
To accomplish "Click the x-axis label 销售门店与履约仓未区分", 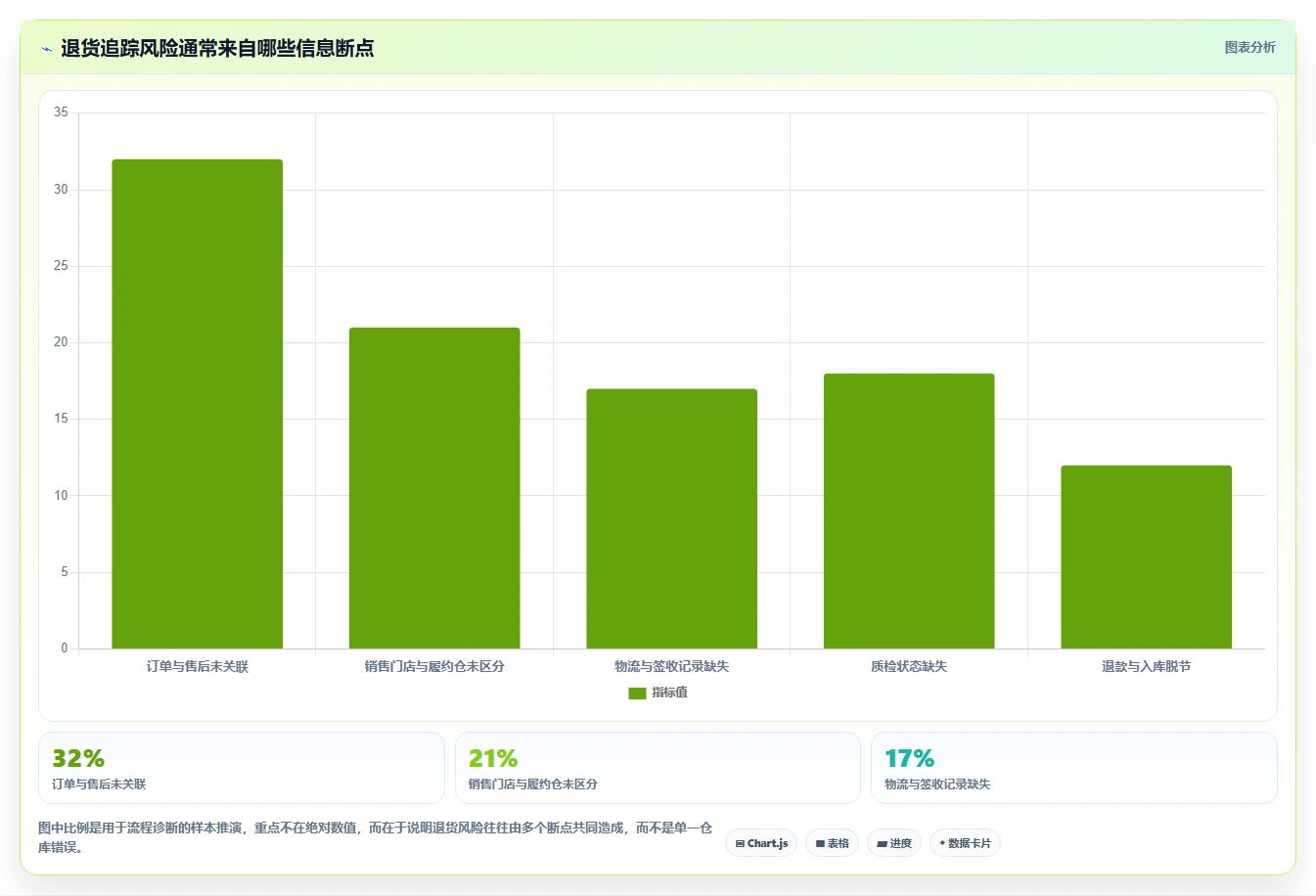I will click(x=434, y=666).
